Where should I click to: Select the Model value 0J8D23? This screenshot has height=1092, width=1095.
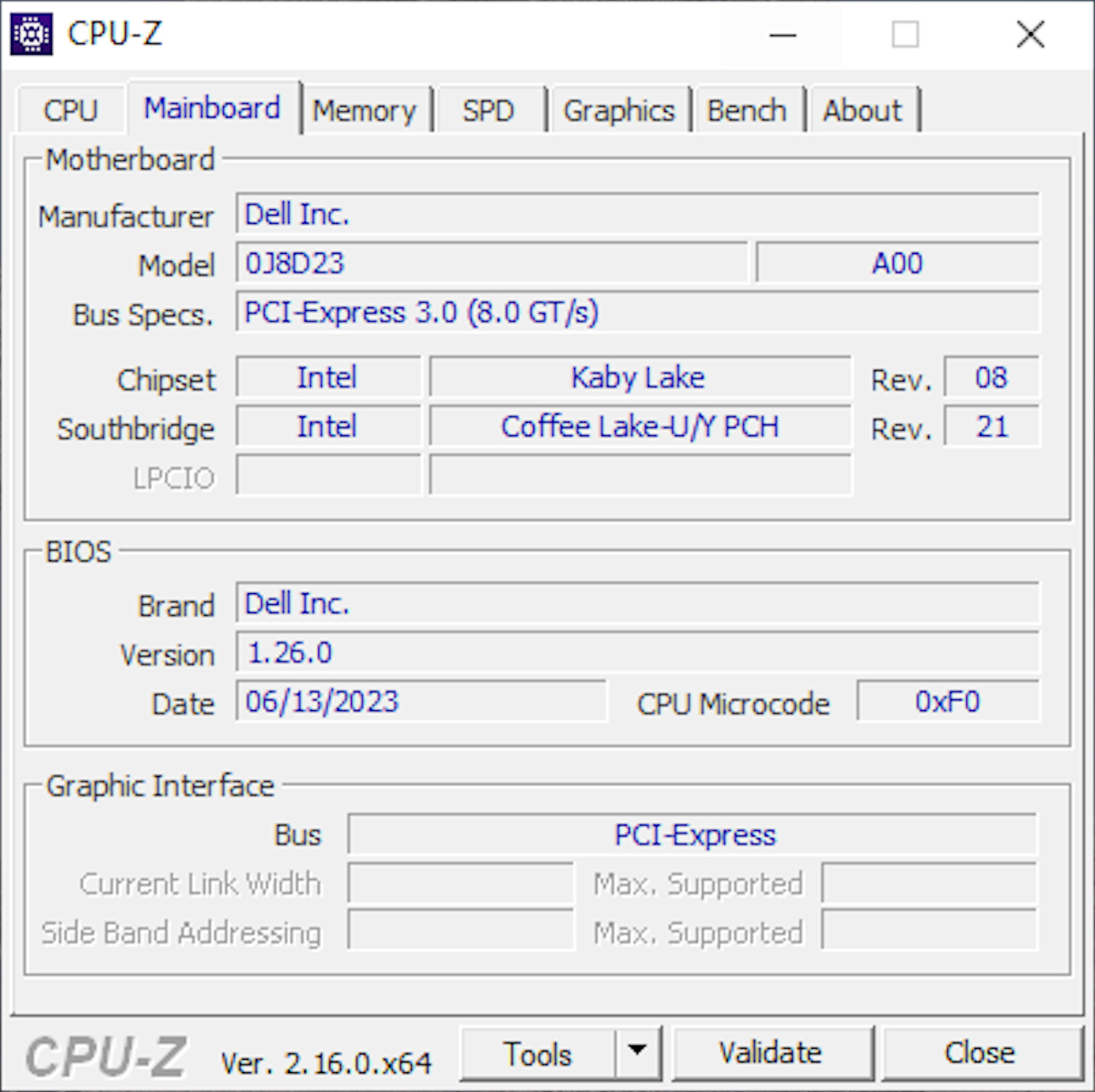pyautogui.click(x=491, y=263)
